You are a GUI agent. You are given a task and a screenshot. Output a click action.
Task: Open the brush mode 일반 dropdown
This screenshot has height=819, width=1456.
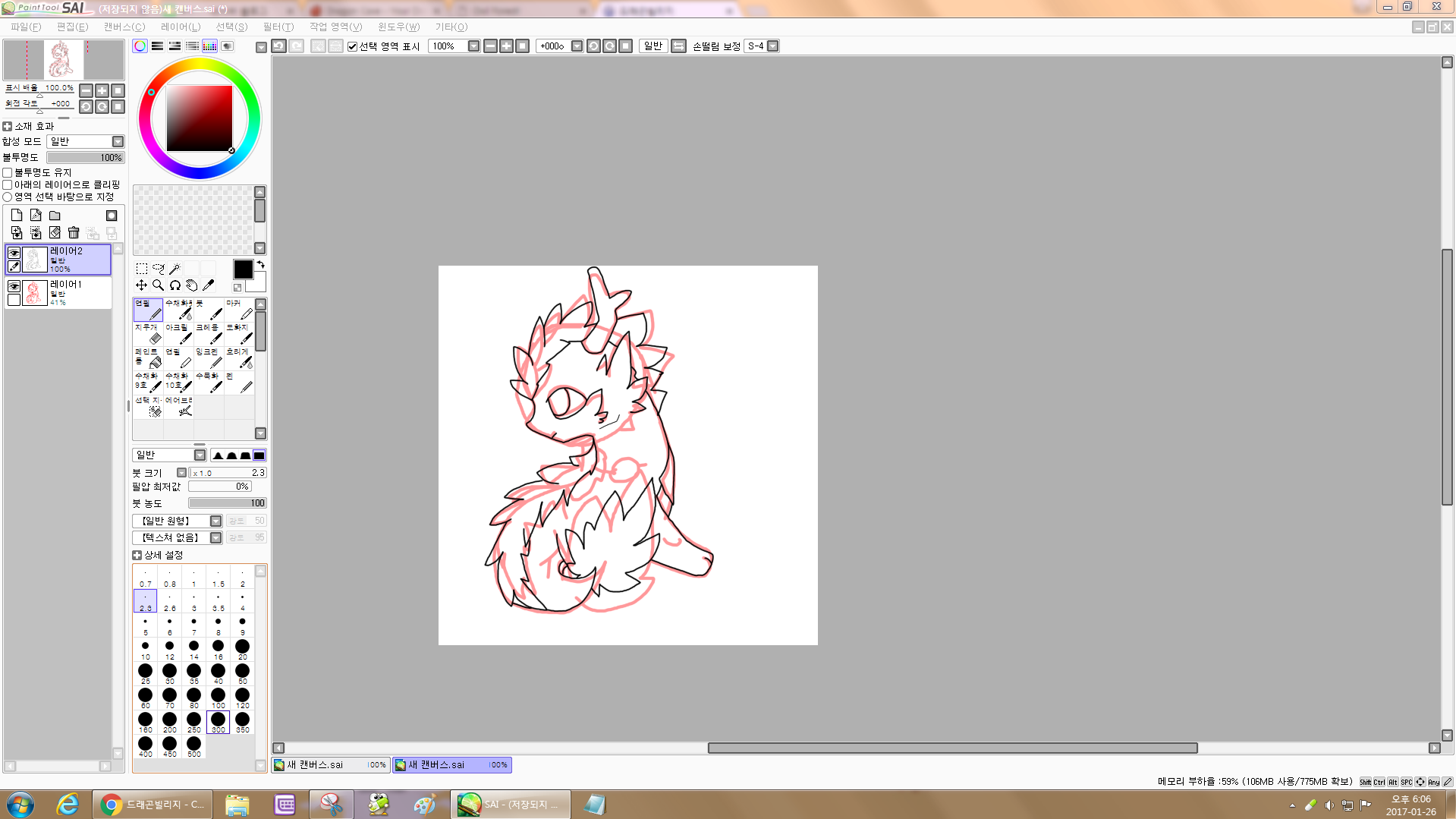pos(169,455)
